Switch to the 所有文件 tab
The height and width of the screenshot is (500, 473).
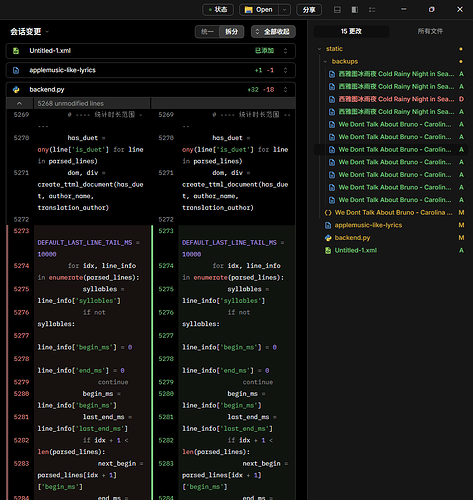pyautogui.click(x=430, y=31)
